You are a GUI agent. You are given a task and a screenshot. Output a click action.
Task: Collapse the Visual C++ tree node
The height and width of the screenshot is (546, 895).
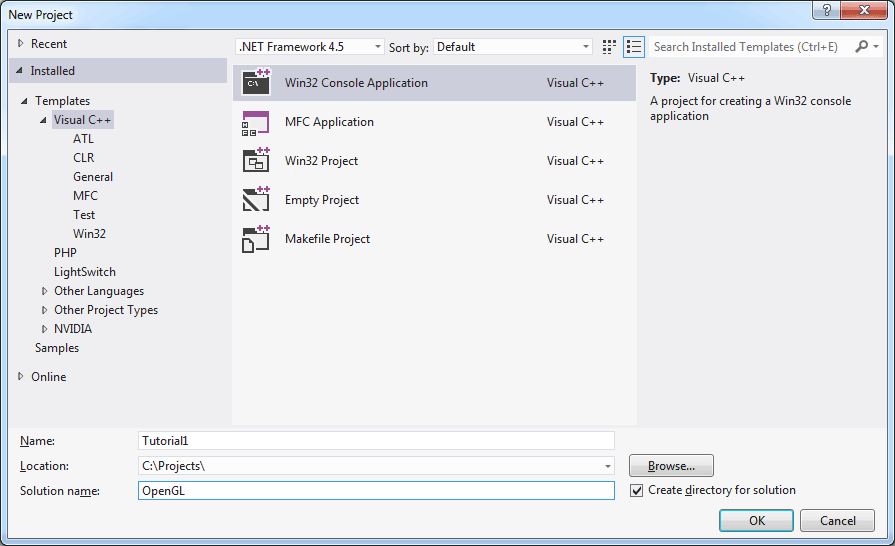(43, 120)
